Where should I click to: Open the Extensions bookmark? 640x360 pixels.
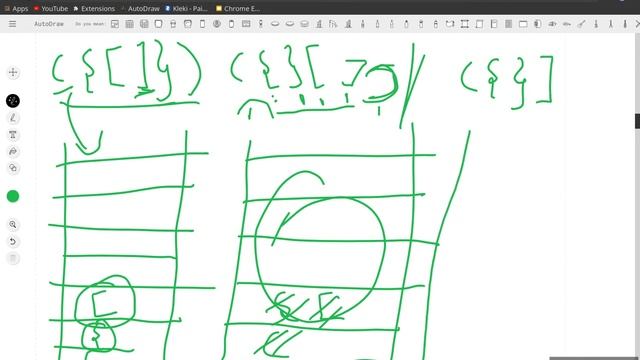click(94, 8)
